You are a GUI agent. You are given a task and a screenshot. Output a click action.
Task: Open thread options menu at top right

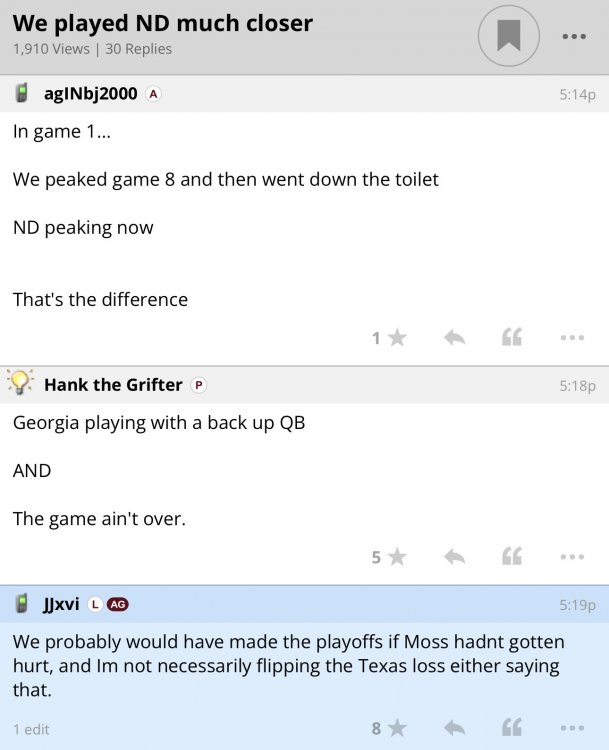click(x=573, y=37)
